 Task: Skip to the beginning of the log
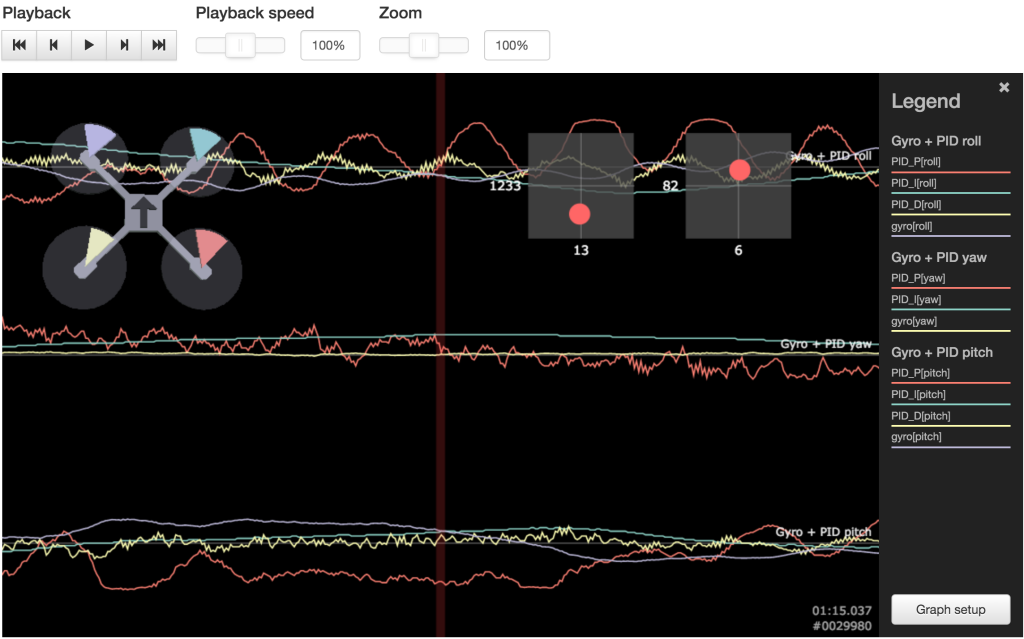tap(19, 44)
